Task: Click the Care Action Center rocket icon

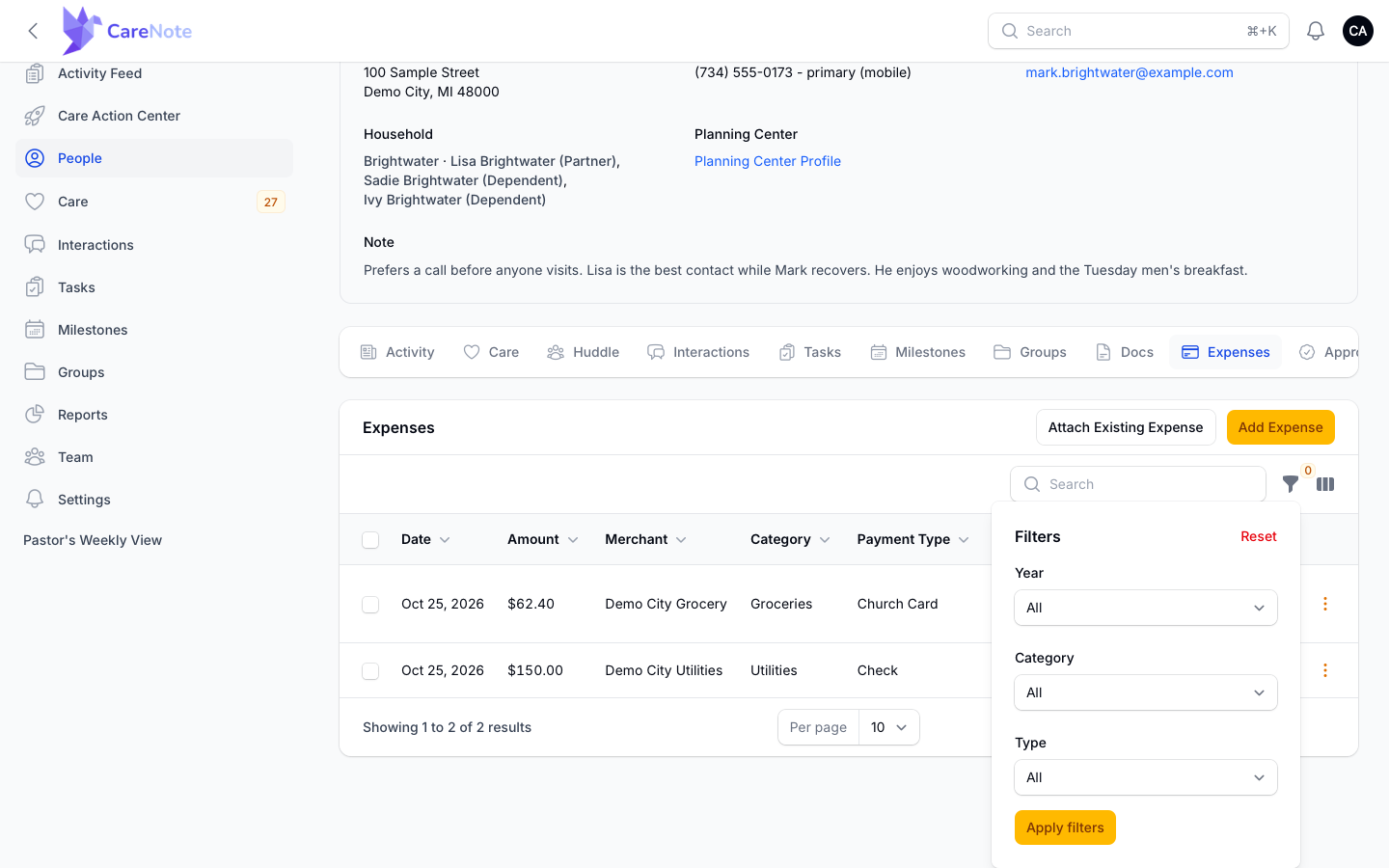Action: (35, 116)
